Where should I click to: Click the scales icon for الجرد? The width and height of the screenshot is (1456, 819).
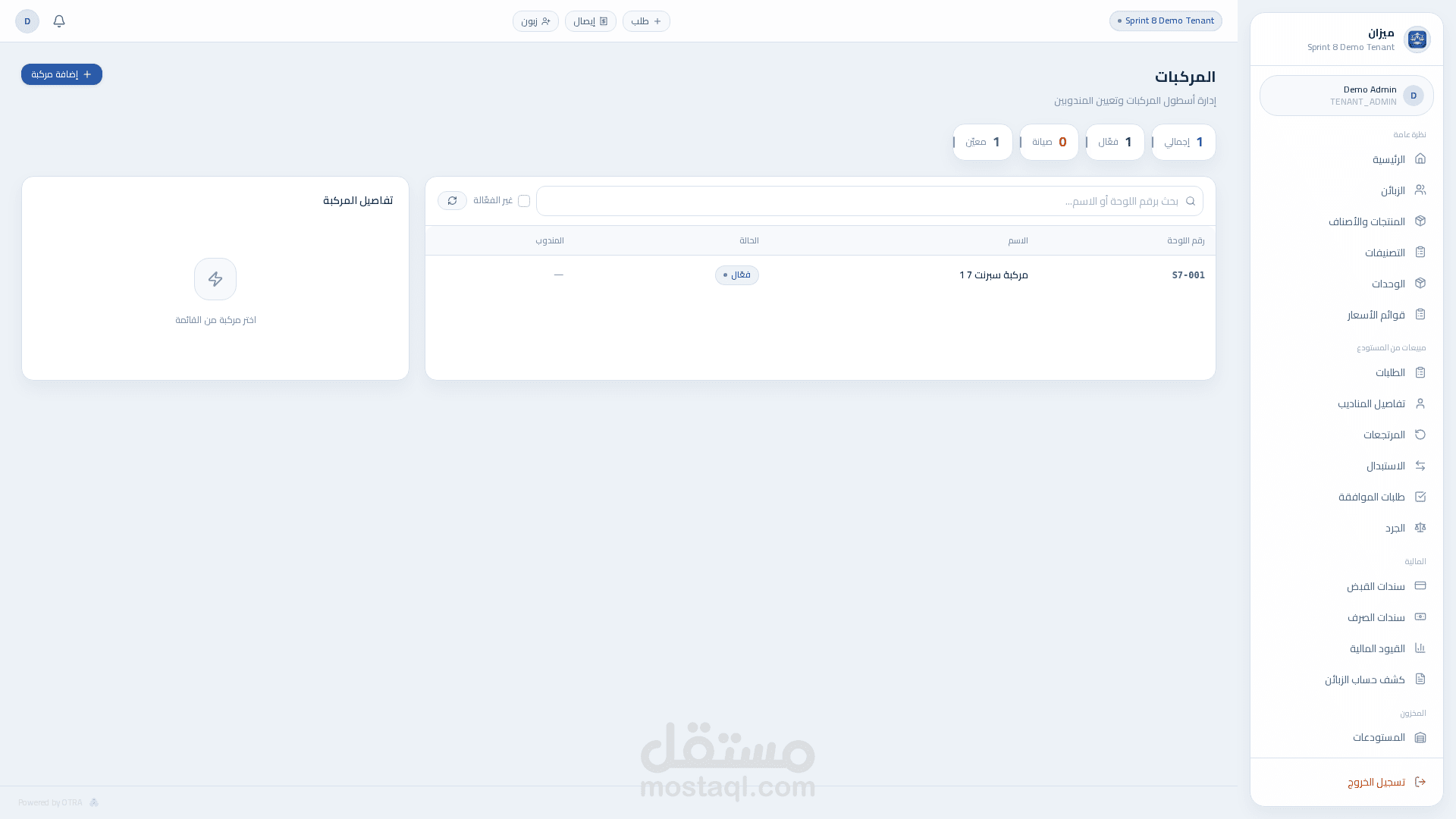(1420, 527)
